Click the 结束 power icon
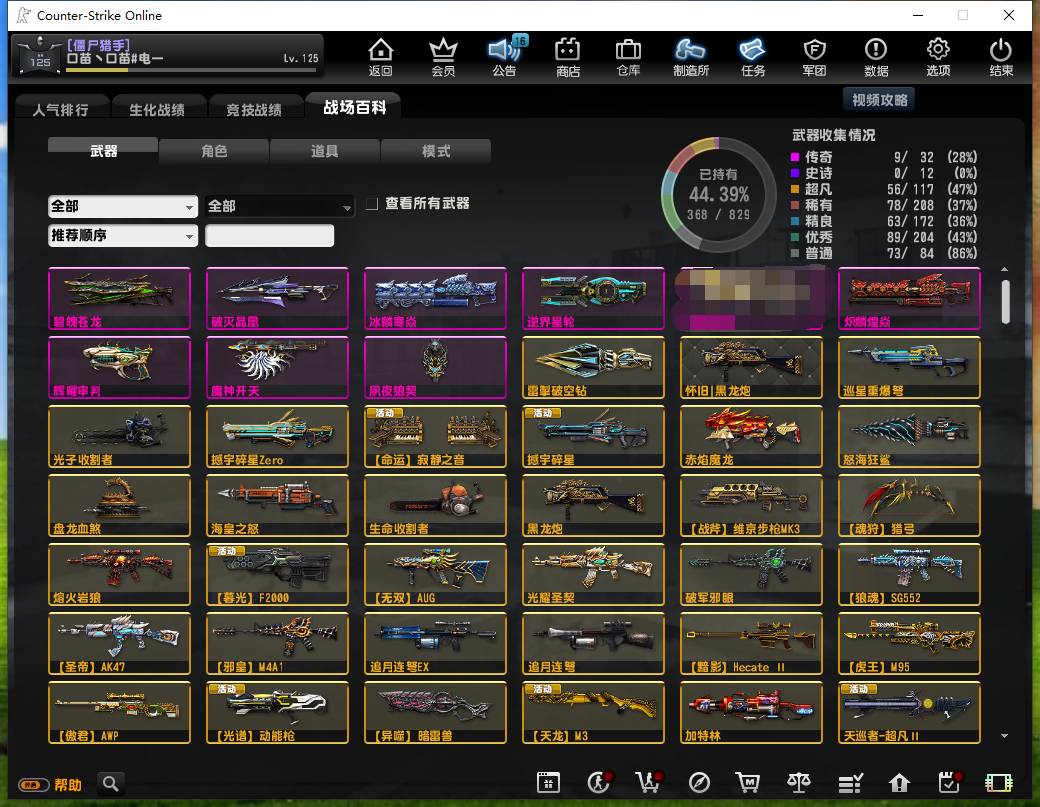Screen dimensions: 1040x807 1001,56
